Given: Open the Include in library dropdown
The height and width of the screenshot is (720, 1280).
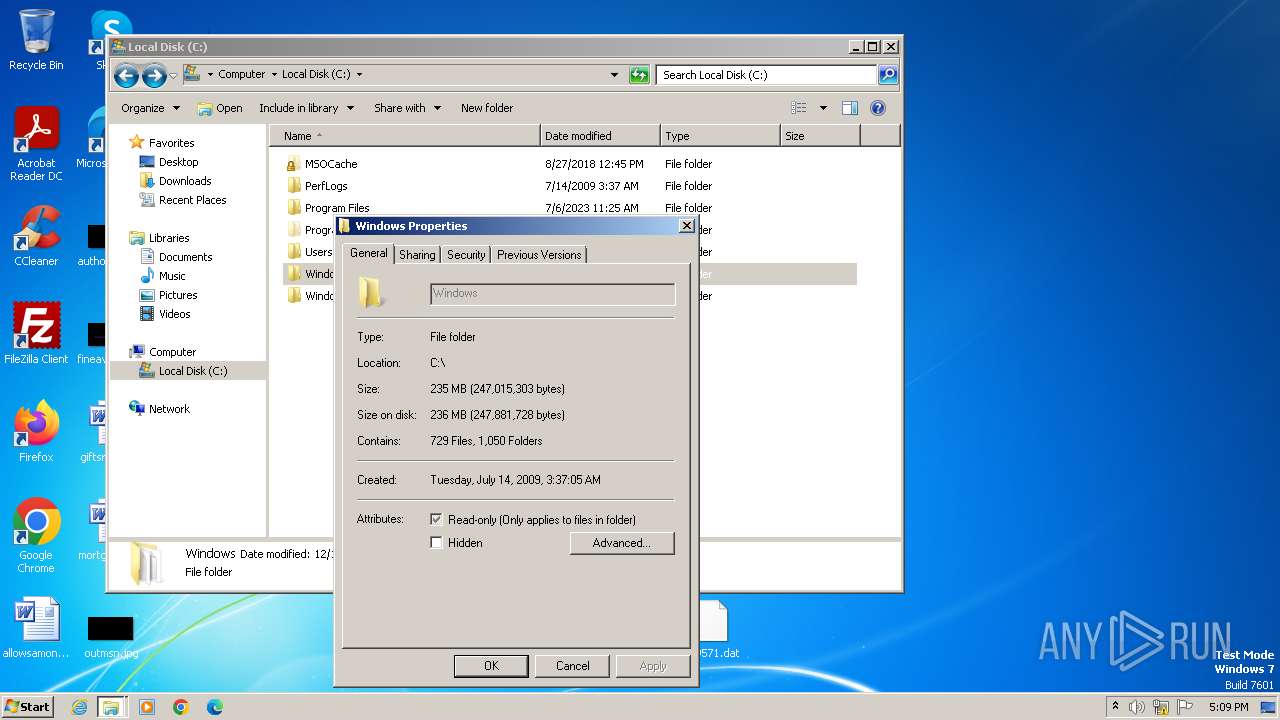Looking at the screenshot, I should (306, 108).
